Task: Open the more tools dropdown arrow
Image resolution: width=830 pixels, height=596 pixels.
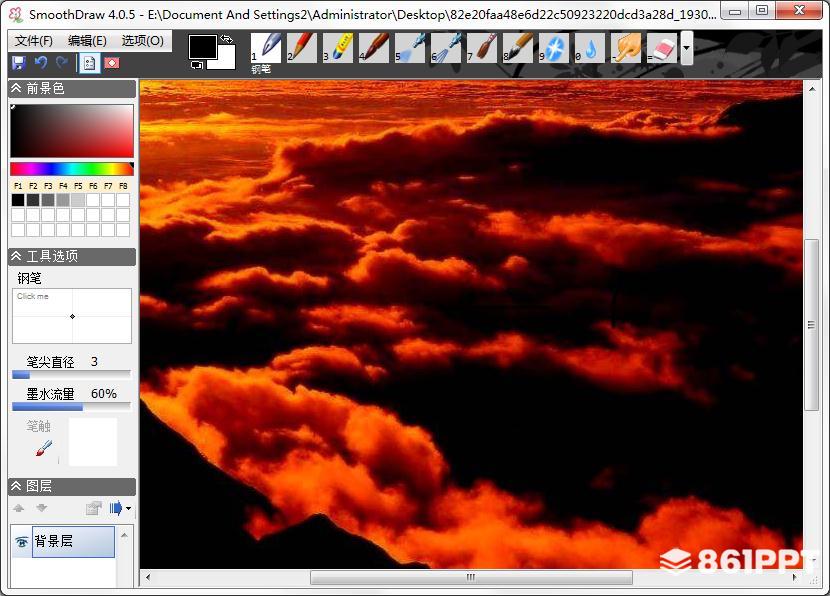Action: [687, 48]
